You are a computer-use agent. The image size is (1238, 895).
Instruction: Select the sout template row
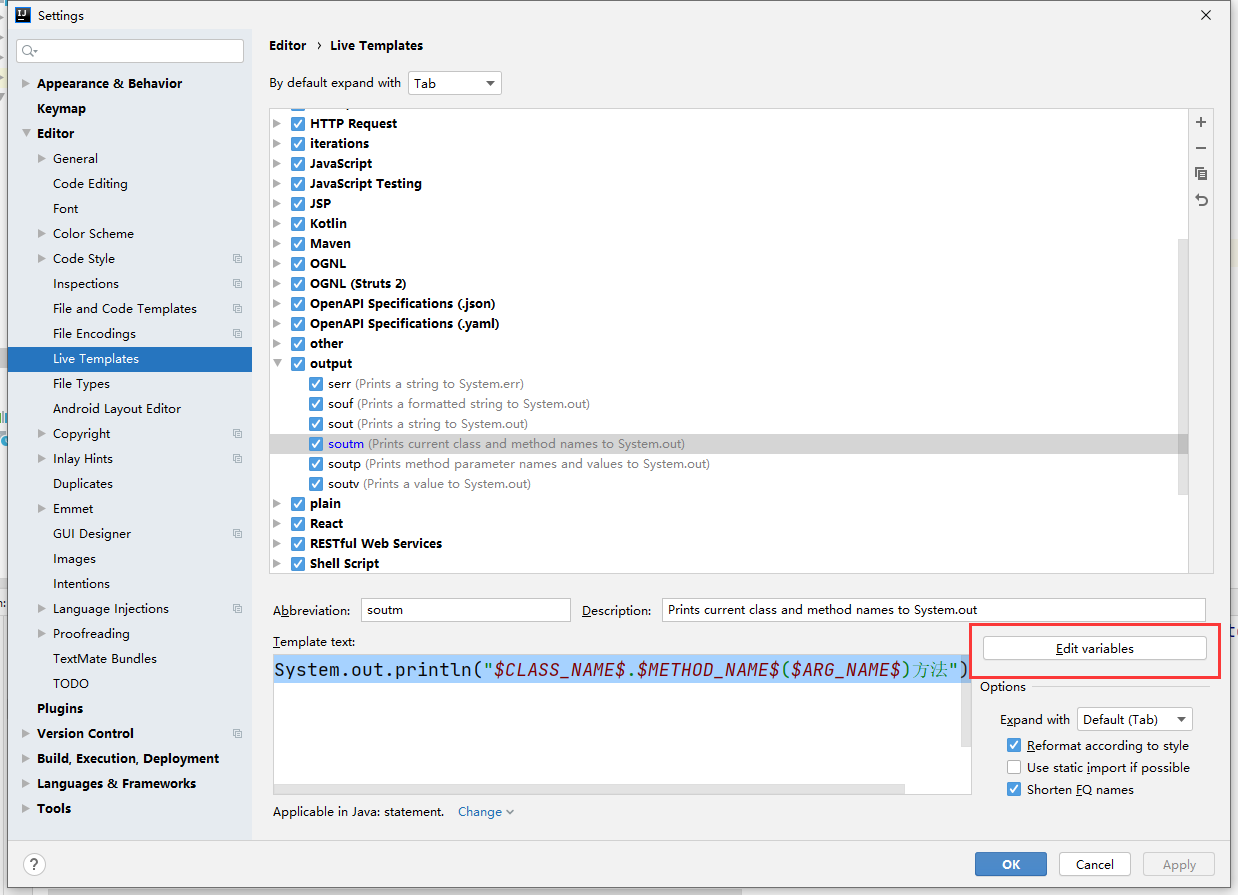(728, 424)
